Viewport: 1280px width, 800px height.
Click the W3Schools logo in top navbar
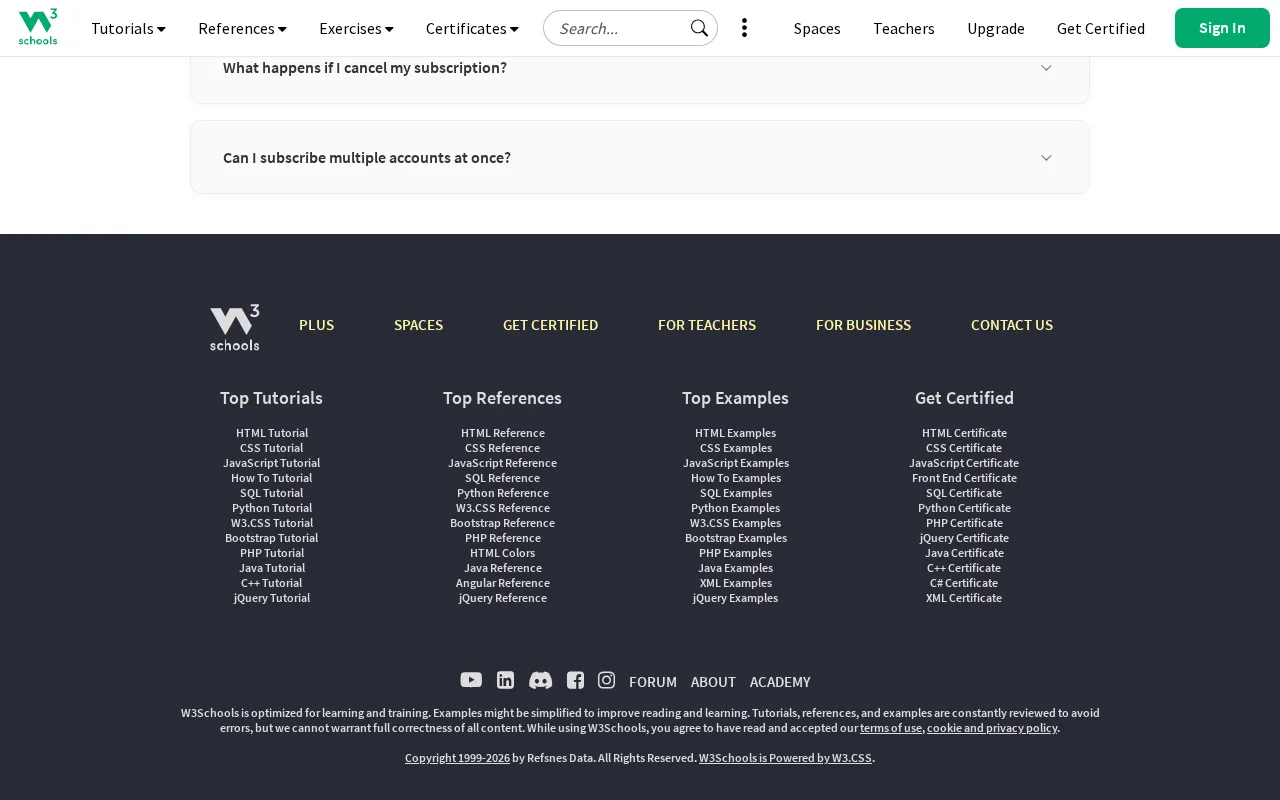point(38,27)
